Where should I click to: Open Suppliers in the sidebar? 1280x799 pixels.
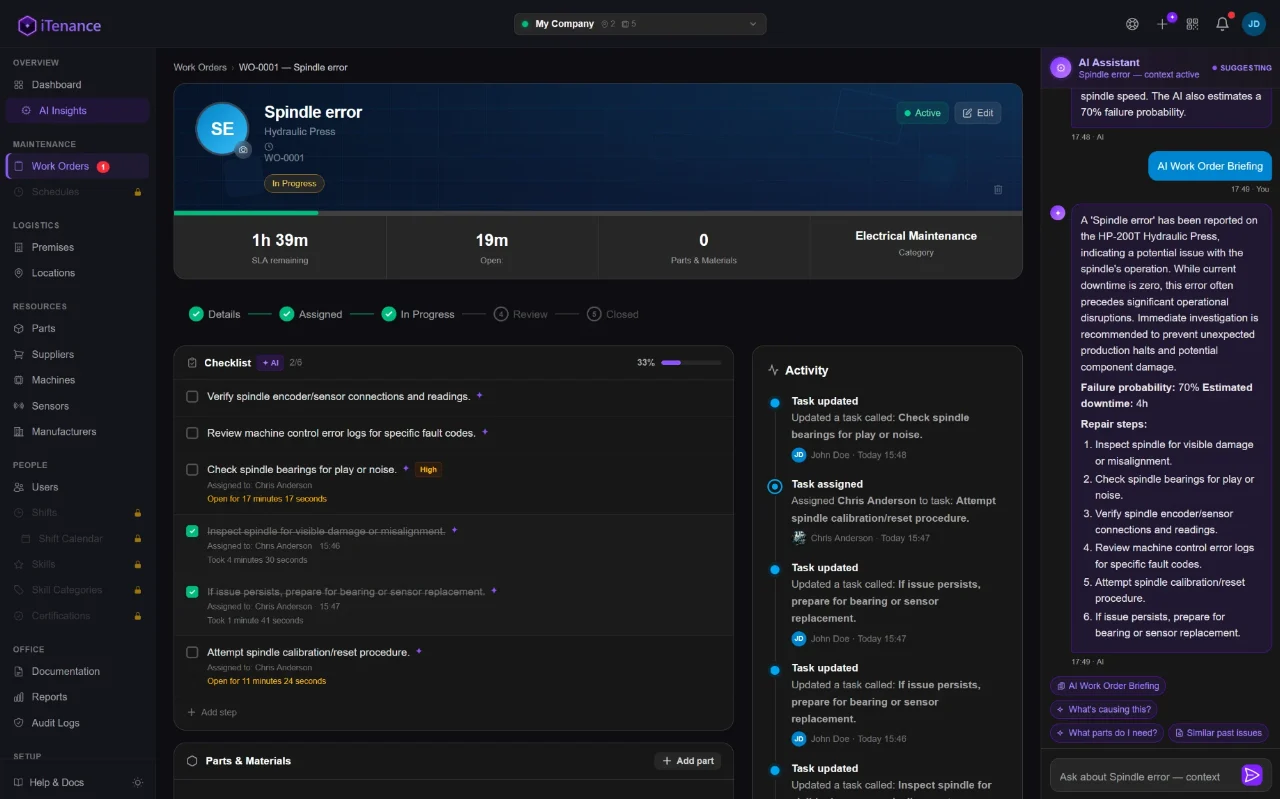[78, 354]
